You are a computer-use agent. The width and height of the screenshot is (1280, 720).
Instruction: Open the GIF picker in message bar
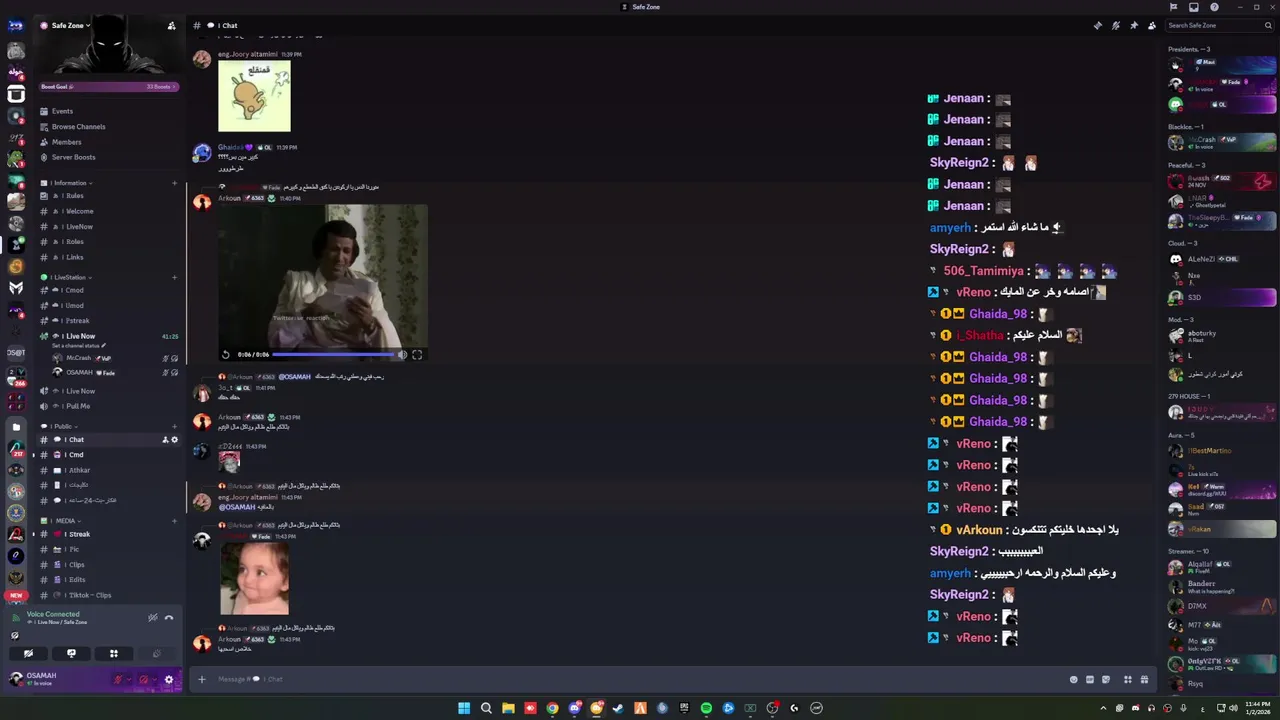pos(1090,679)
